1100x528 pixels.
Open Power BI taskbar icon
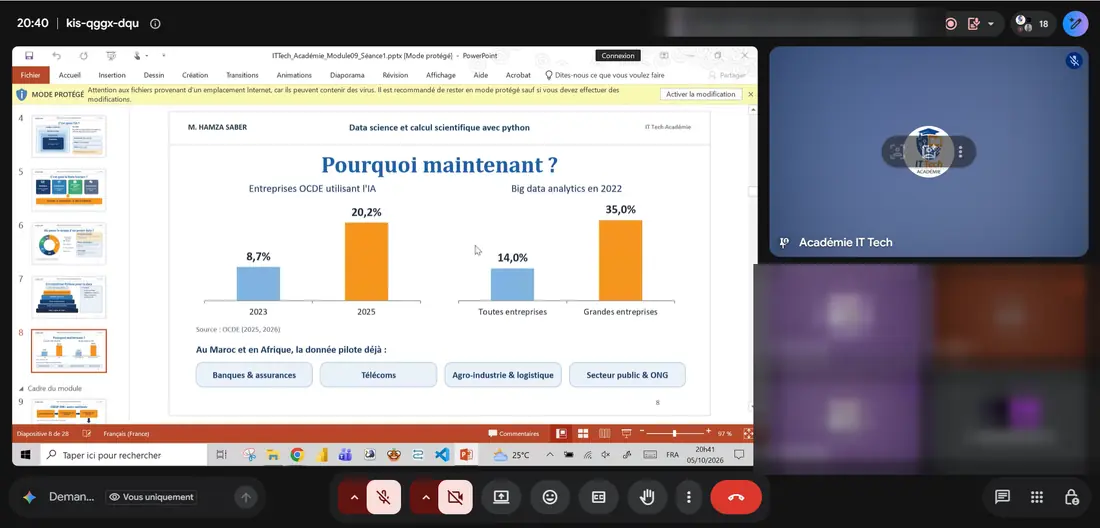(x=322, y=455)
